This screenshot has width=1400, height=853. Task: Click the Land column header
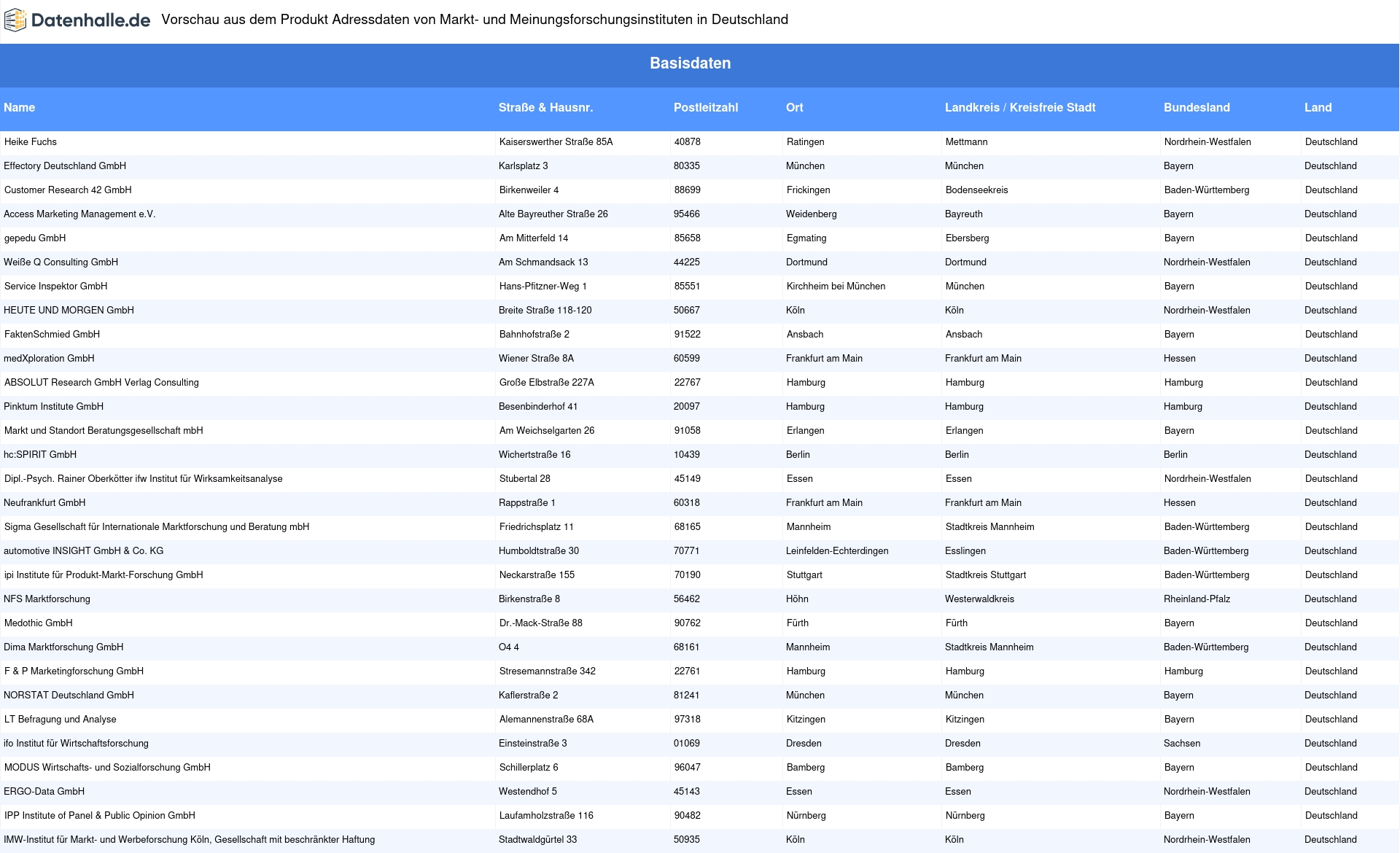(1318, 107)
